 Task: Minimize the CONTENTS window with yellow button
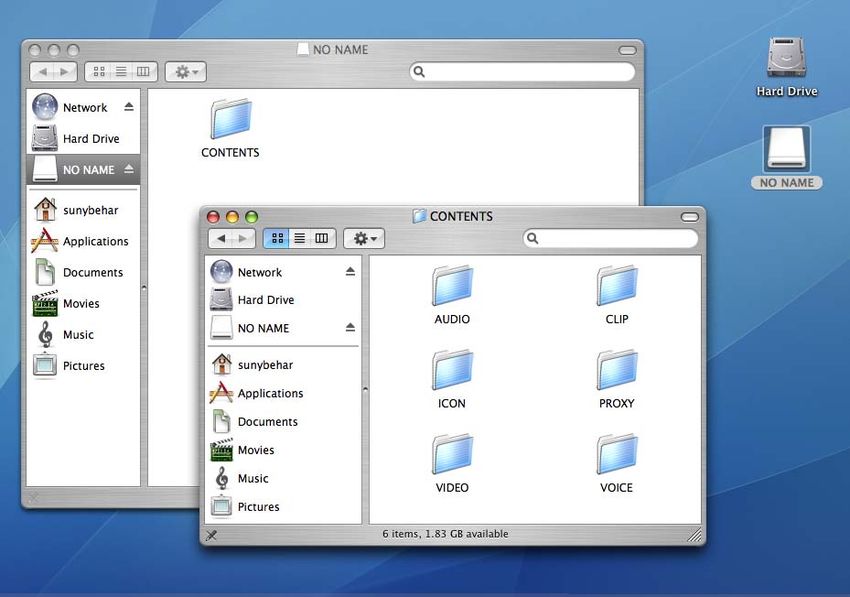point(233,217)
